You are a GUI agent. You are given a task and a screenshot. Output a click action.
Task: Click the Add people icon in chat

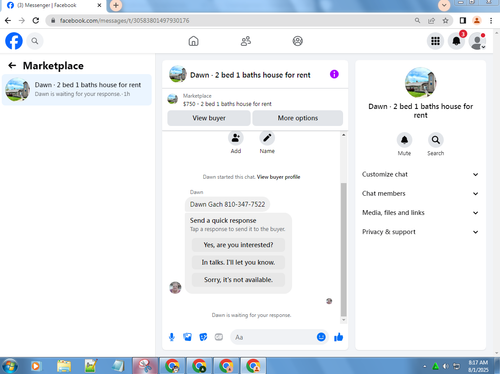click(x=236, y=138)
